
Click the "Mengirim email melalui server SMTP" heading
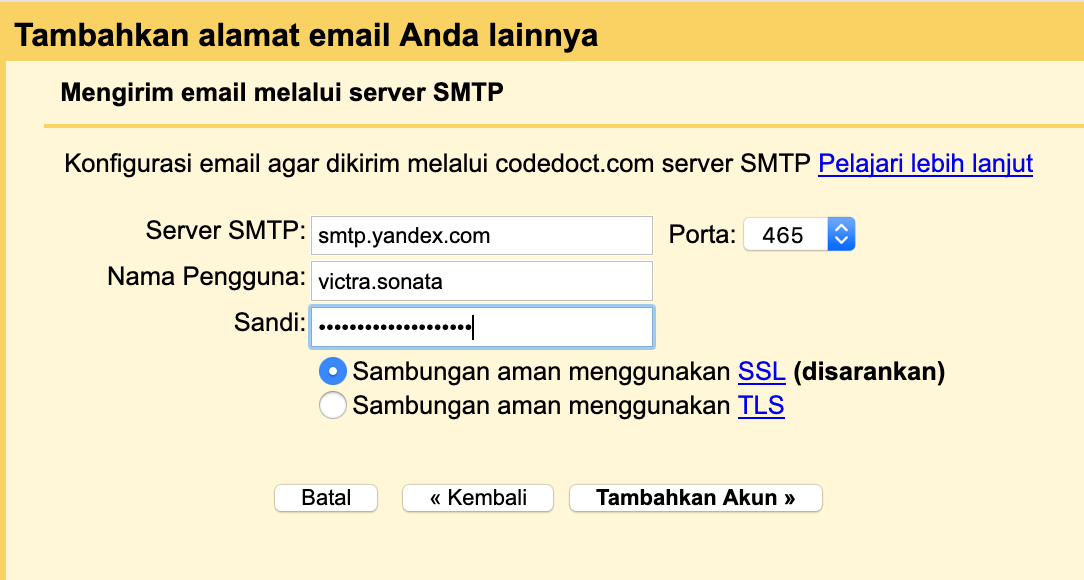tap(282, 93)
